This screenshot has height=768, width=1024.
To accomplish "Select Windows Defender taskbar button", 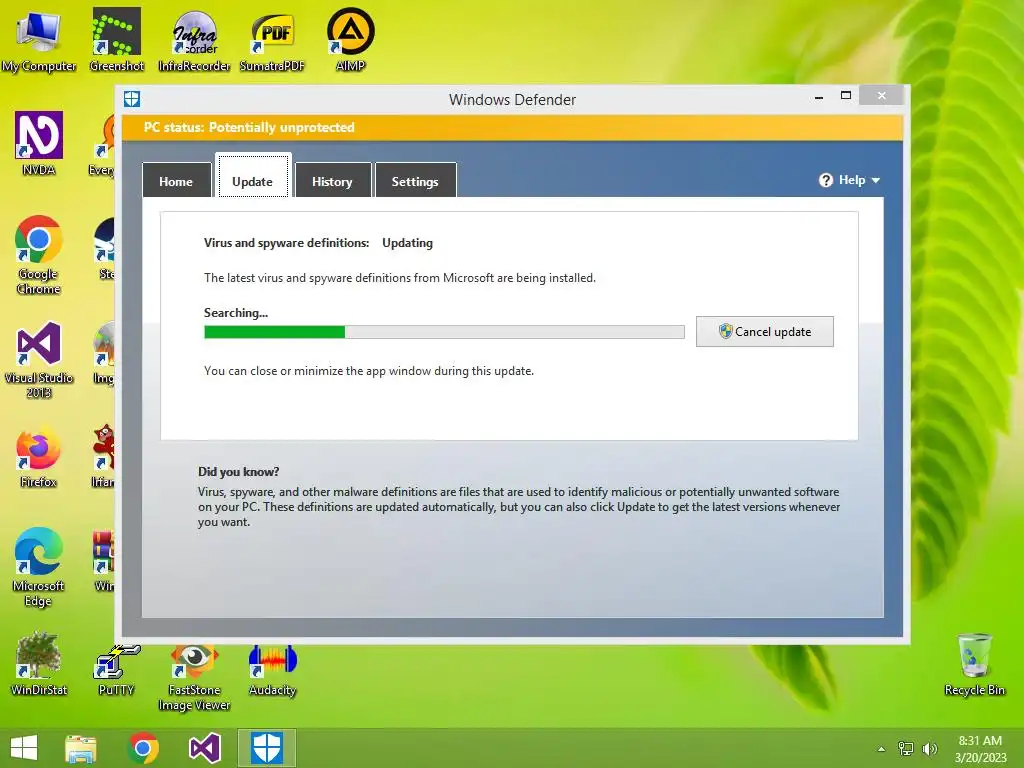I will (266, 748).
